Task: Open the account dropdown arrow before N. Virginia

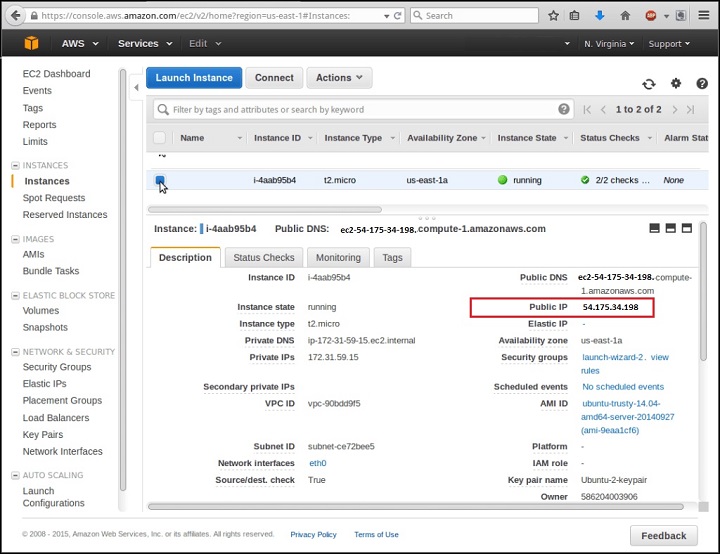Action: click(567, 44)
